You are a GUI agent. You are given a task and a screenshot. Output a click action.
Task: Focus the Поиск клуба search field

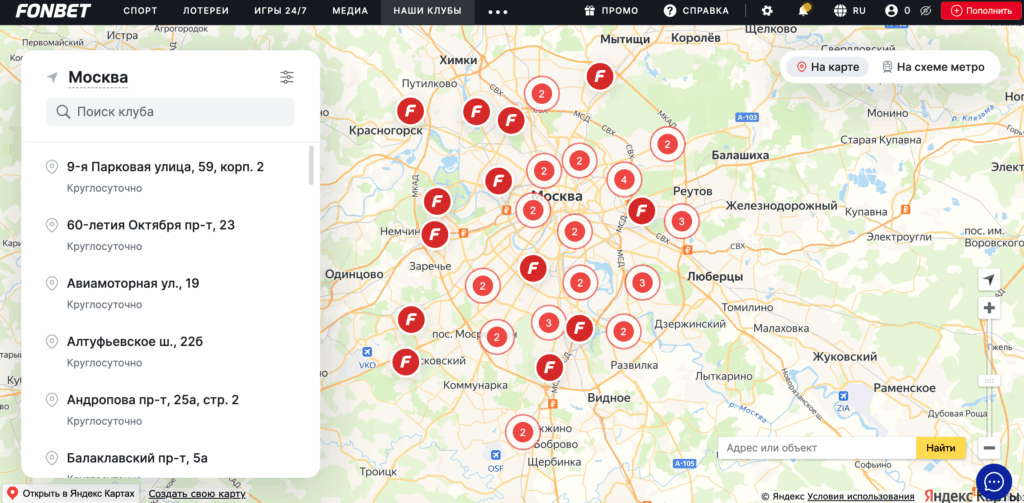(x=170, y=112)
